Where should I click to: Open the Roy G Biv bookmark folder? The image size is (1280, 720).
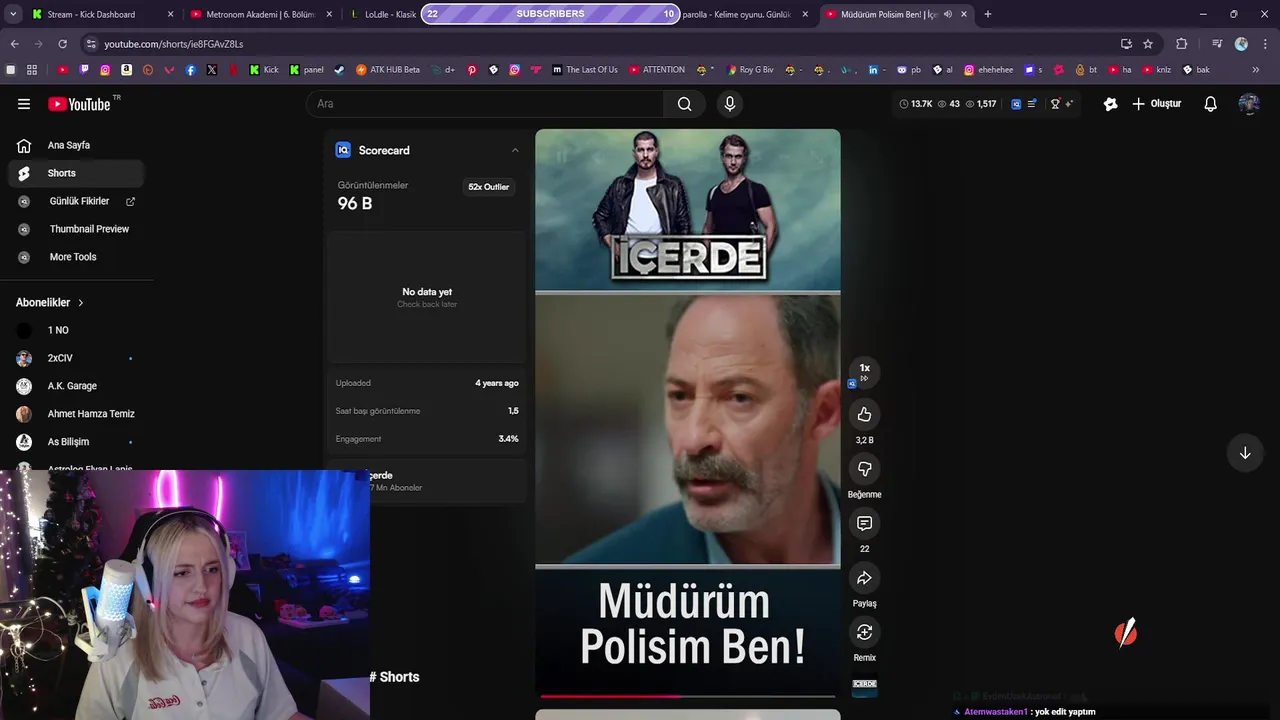pos(749,70)
